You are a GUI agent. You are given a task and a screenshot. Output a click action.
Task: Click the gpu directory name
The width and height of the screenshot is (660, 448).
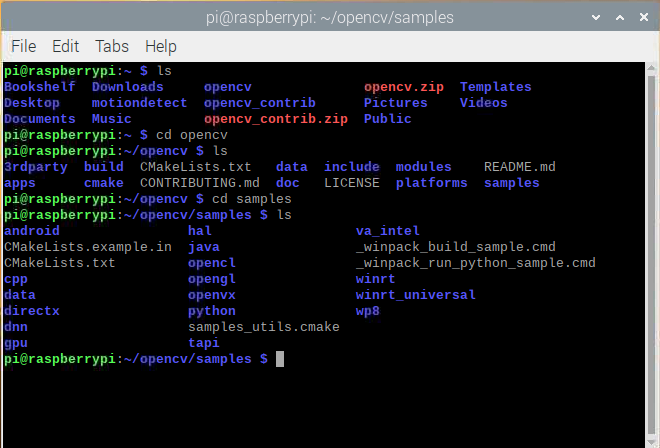16,344
